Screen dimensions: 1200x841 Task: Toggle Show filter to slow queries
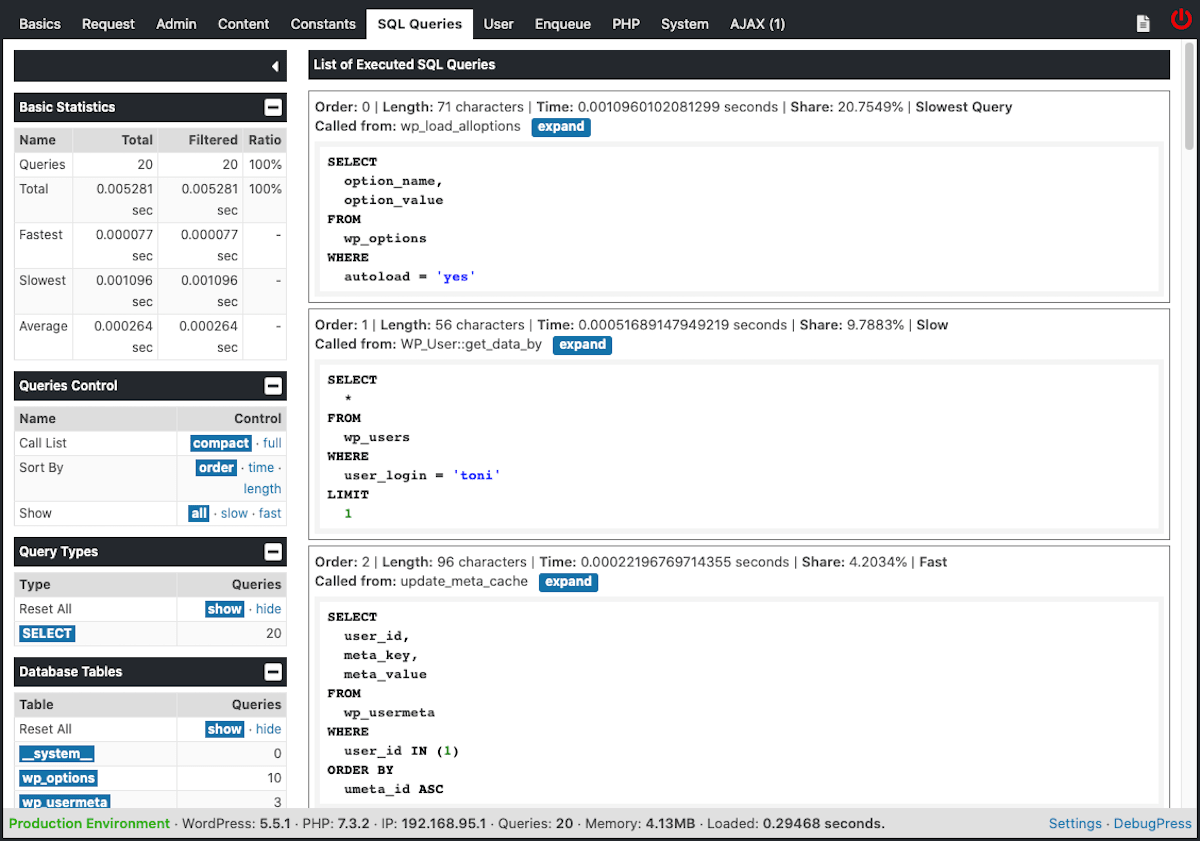[x=234, y=513]
